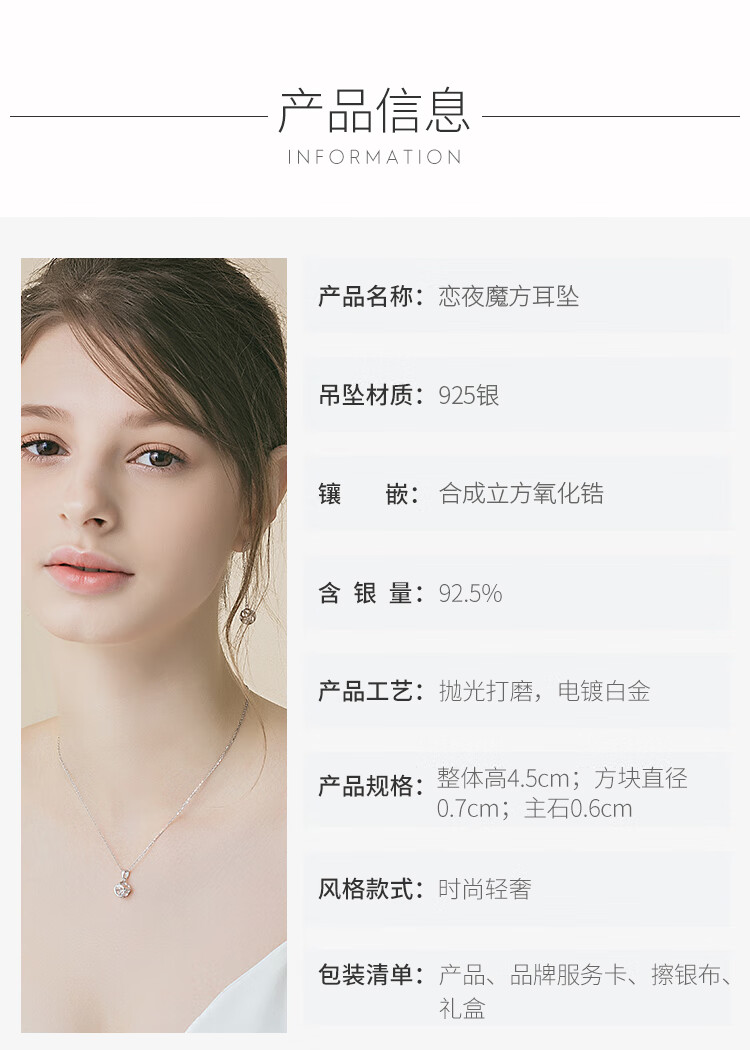Click the 抛光打磨，电镀白金 craft value
The width and height of the screenshot is (750, 1050).
point(544,691)
